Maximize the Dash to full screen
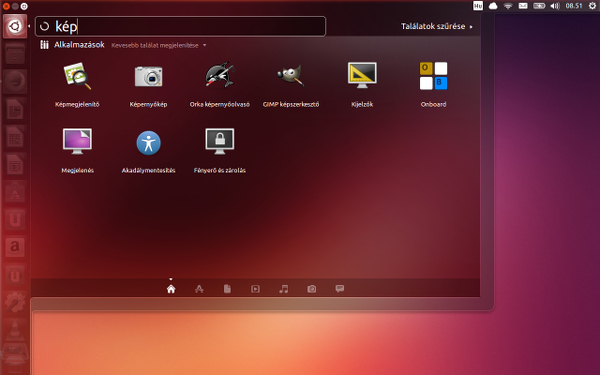This screenshot has width=600, height=375. (x=24, y=6)
